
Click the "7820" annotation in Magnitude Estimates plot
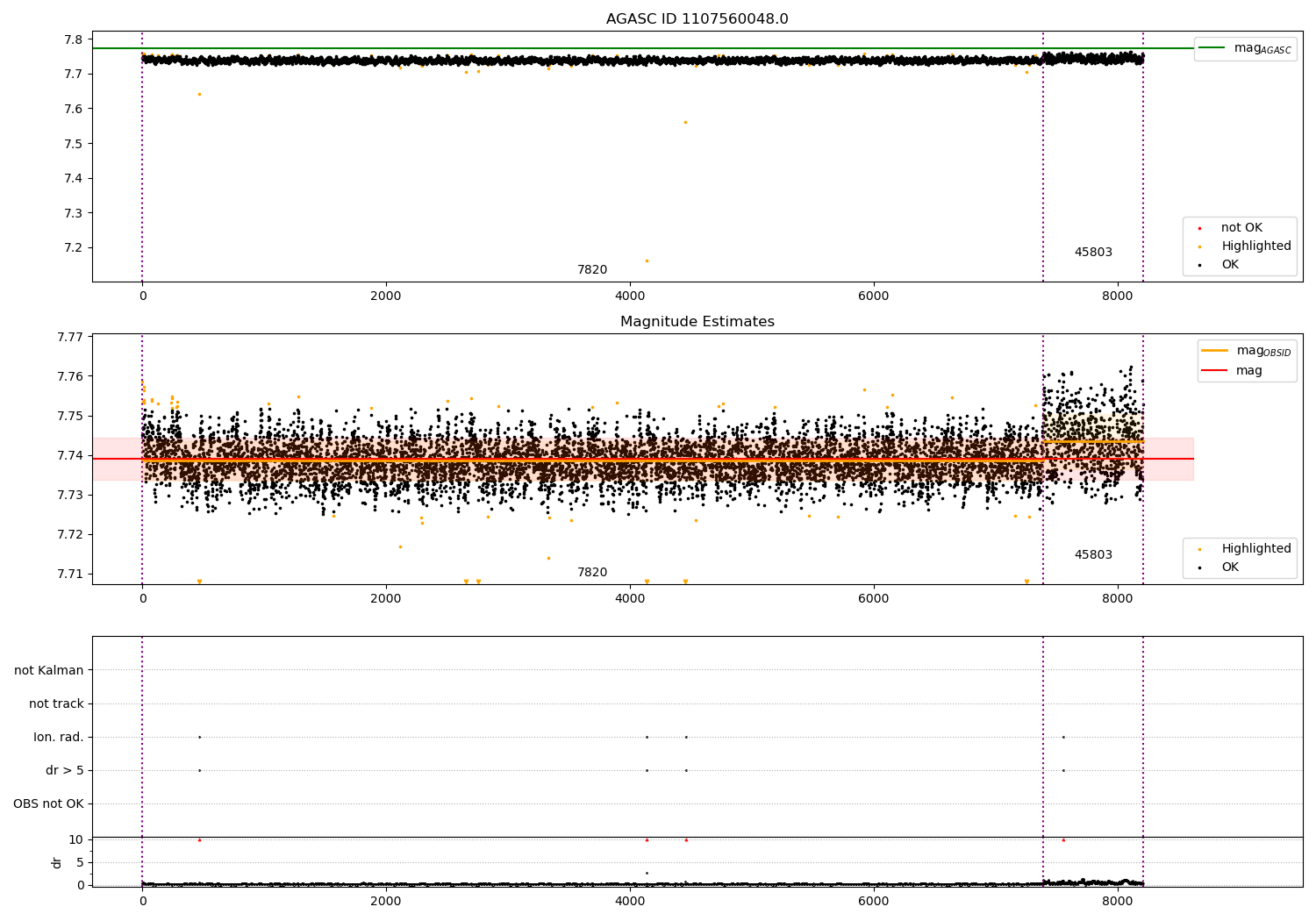[x=592, y=573]
